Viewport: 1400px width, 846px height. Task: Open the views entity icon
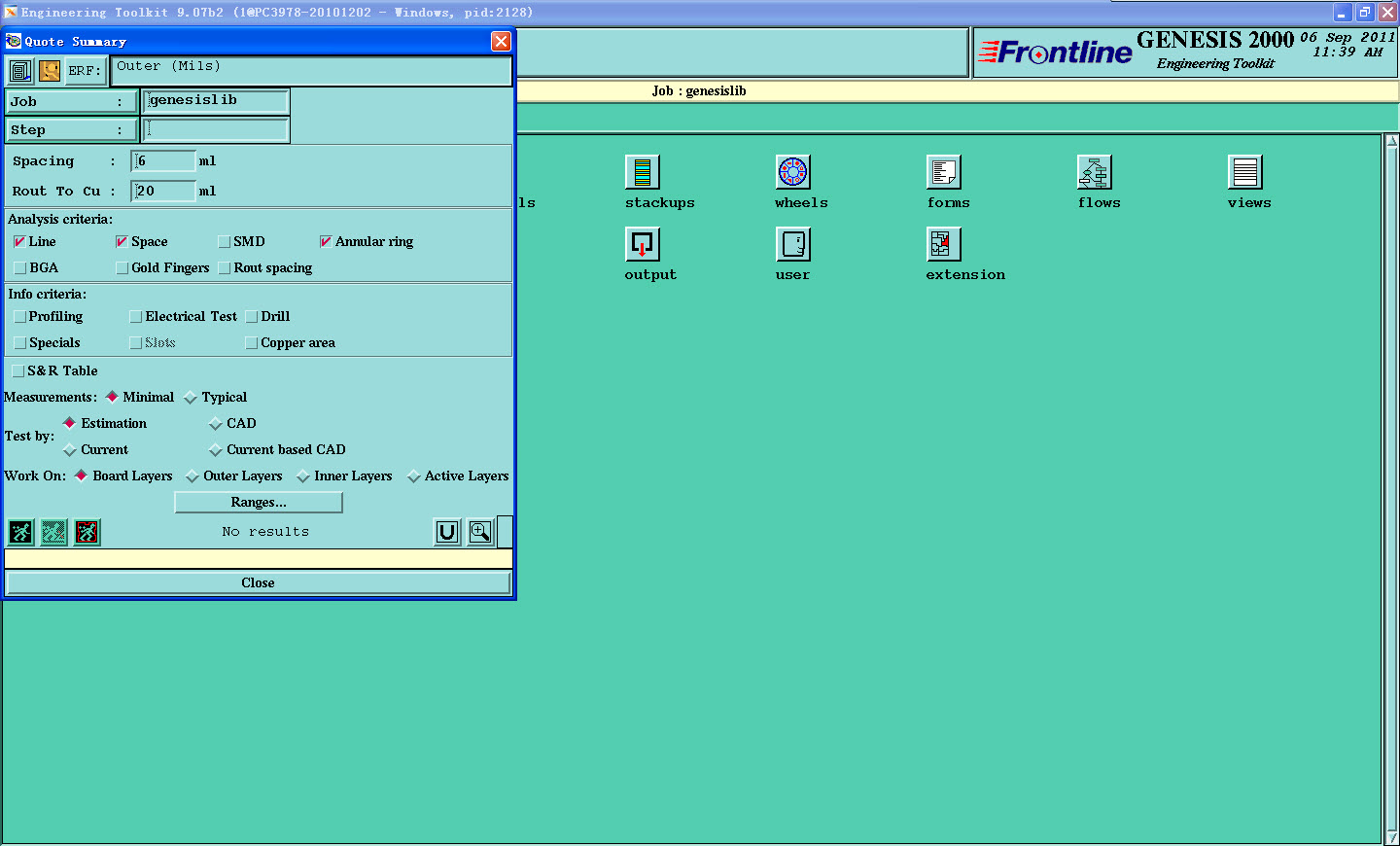point(1244,172)
